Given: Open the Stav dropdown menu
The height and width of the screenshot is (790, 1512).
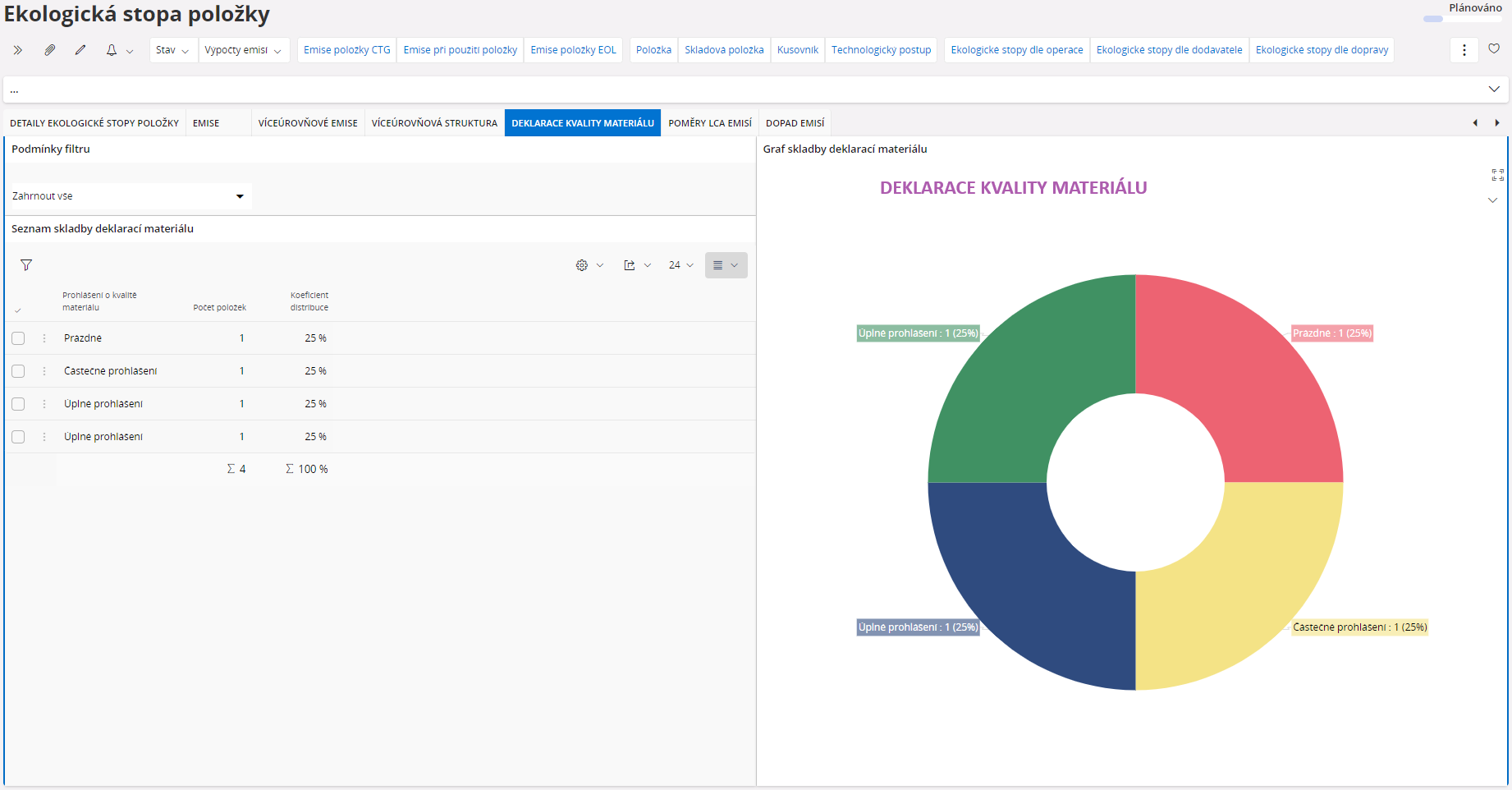Looking at the screenshot, I should click(x=172, y=50).
